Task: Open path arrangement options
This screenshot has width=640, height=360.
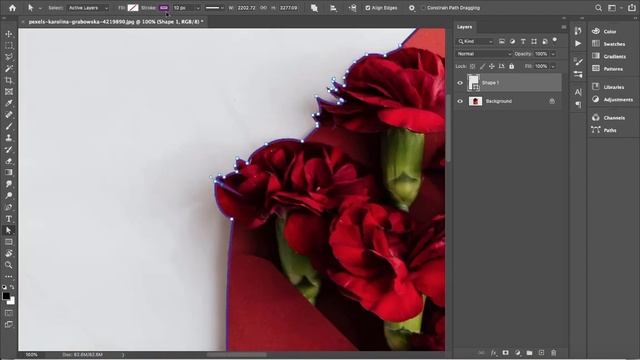Action: coord(352,8)
